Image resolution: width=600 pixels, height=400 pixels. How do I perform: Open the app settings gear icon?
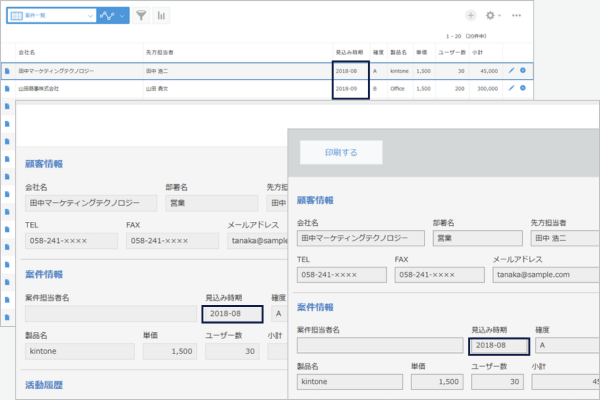coord(490,16)
